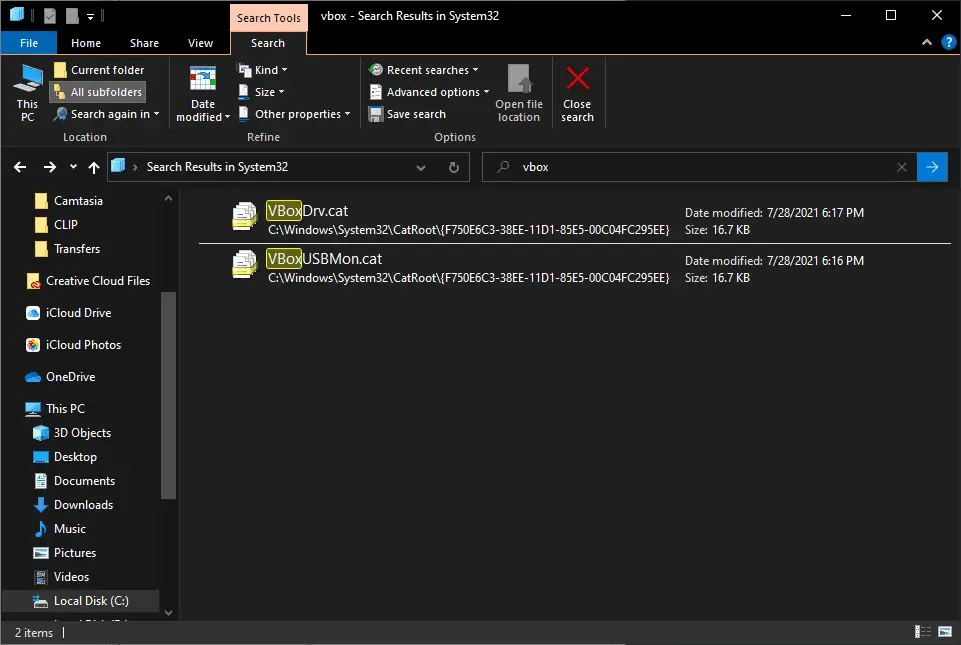Switch to Details view in status bar

tap(922, 632)
